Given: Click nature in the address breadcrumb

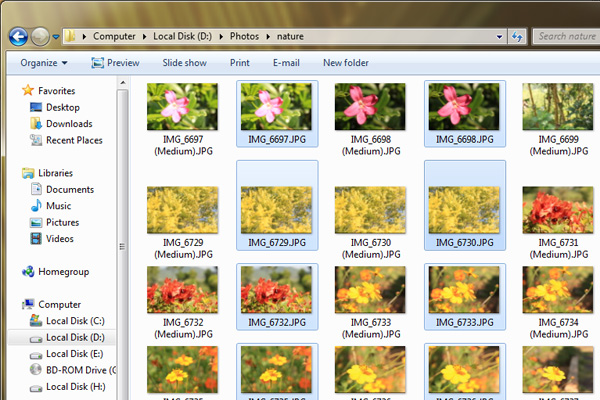Looking at the screenshot, I should 290,36.
